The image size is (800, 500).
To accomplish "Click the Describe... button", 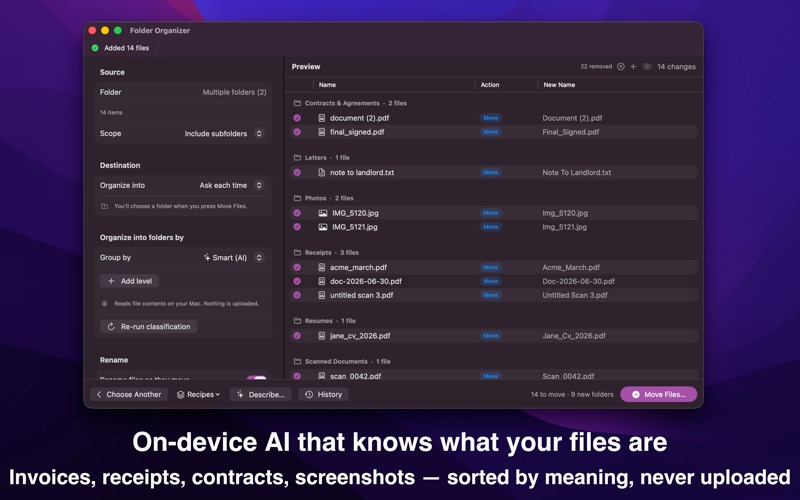I will (261, 394).
